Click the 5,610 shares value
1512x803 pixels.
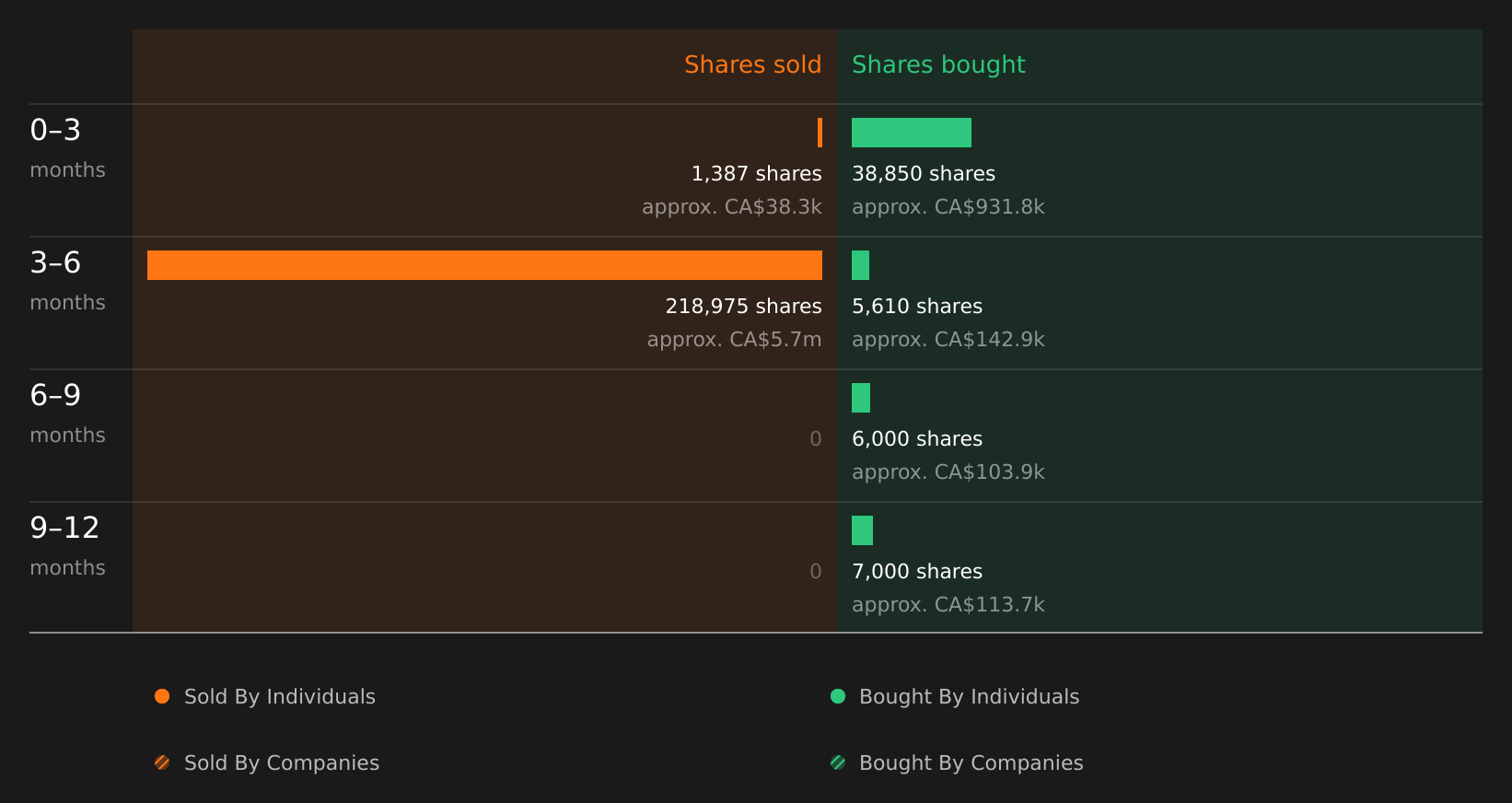917,306
